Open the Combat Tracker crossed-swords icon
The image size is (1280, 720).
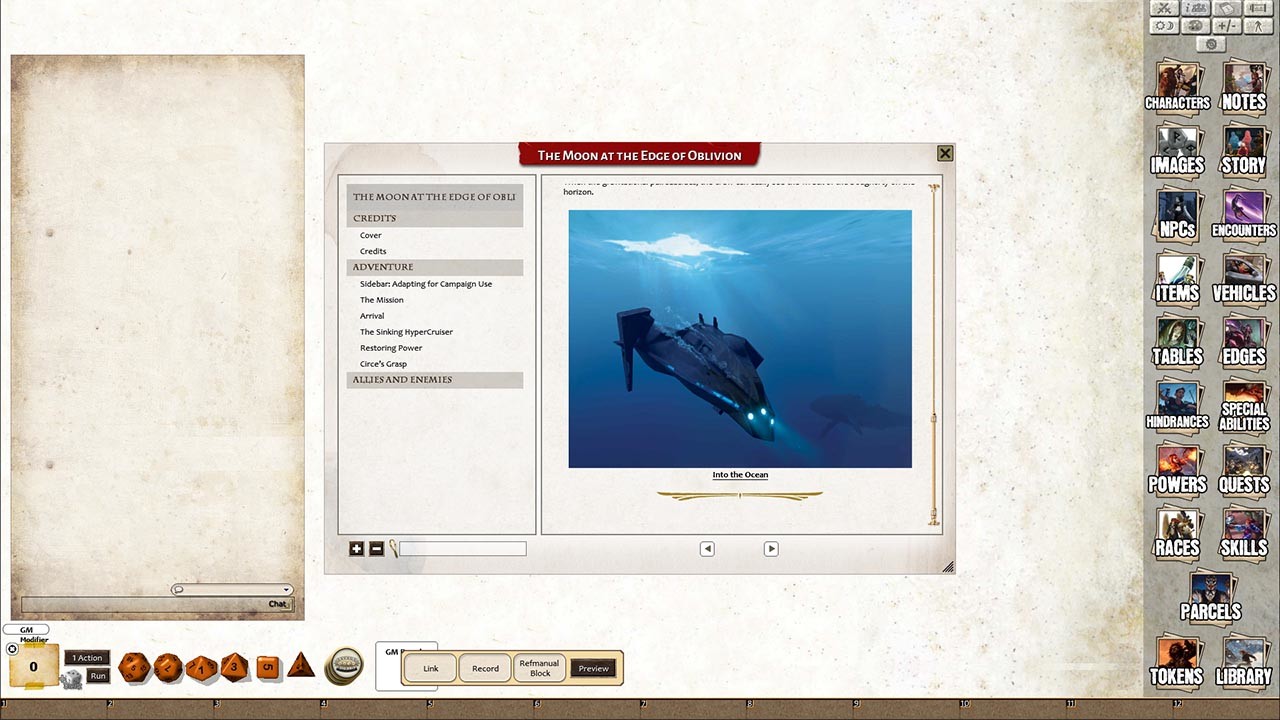point(1164,9)
